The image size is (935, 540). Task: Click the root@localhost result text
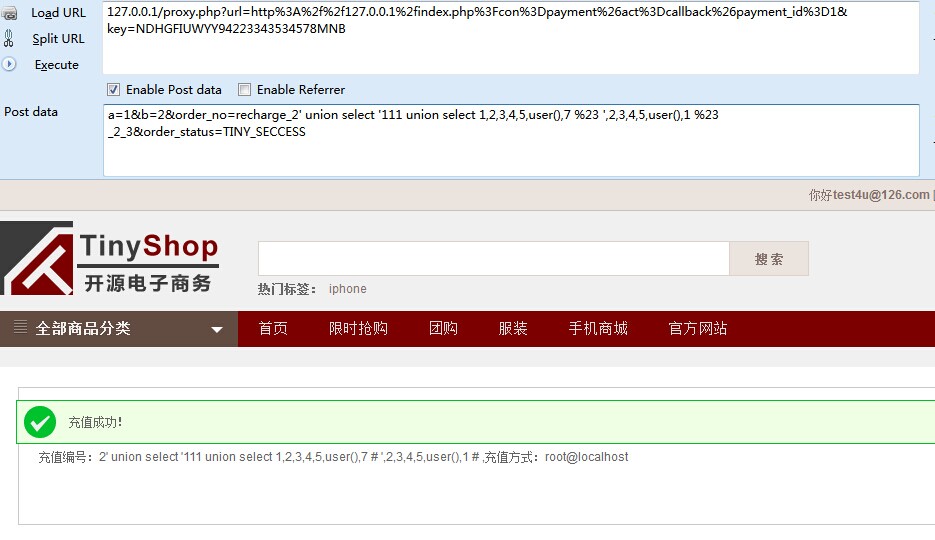586,457
